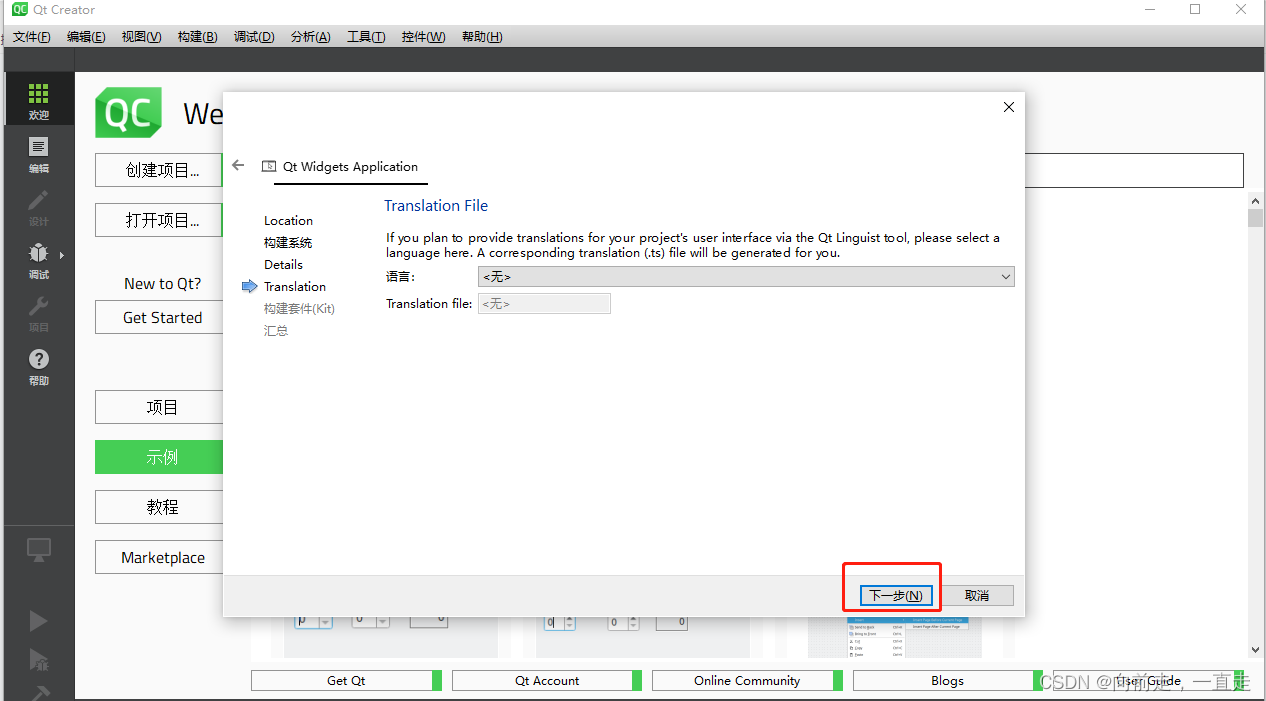Click the Location wizard step
This screenshot has height=701, width=1266.
pos(288,220)
